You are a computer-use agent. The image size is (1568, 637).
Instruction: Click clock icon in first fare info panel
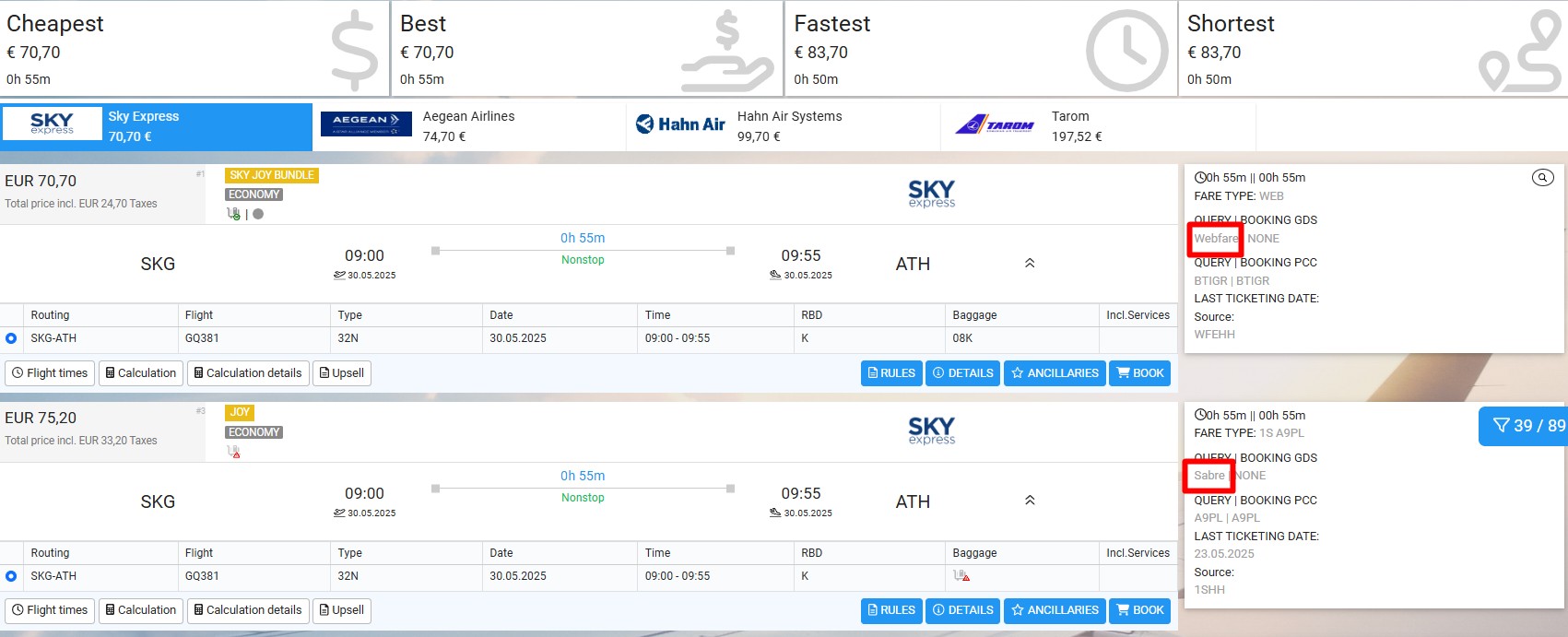[x=1200, y=178]
